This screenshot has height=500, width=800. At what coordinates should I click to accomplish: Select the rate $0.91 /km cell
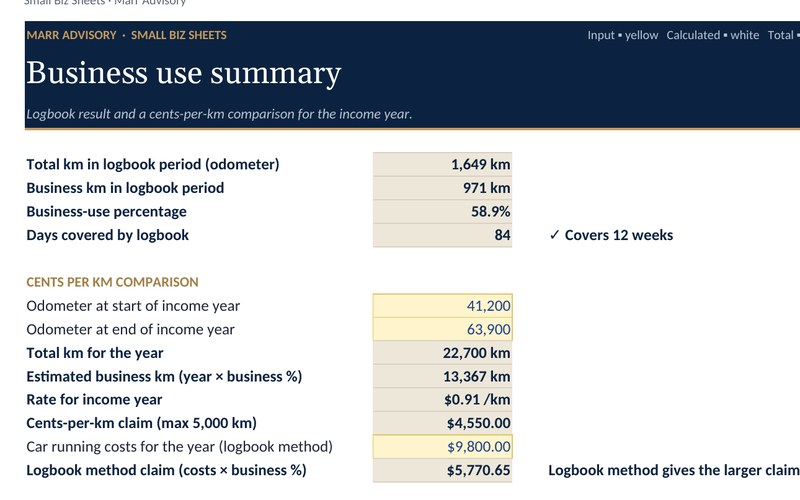(442, 399)
